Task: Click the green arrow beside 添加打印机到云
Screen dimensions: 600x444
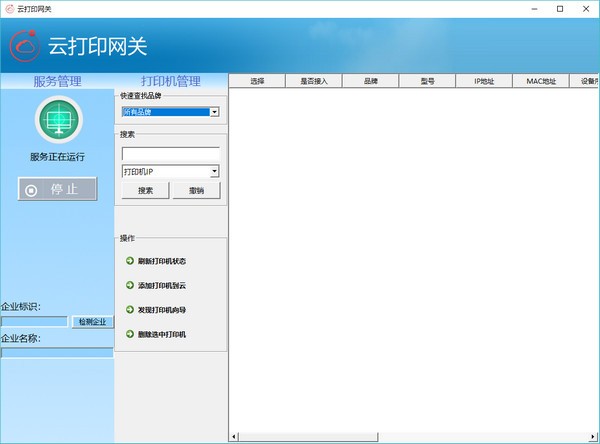Action: 130,285
